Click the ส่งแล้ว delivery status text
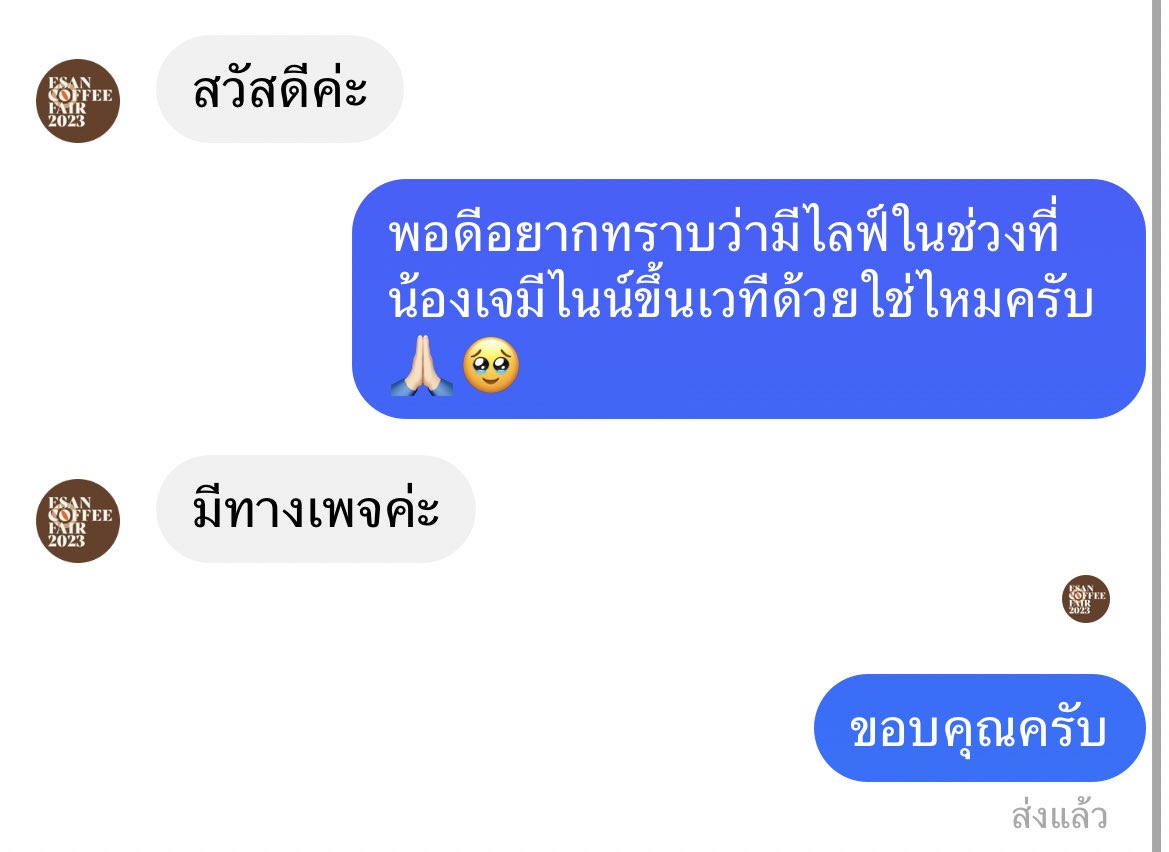1169x852 pixels. point(1059,815)
